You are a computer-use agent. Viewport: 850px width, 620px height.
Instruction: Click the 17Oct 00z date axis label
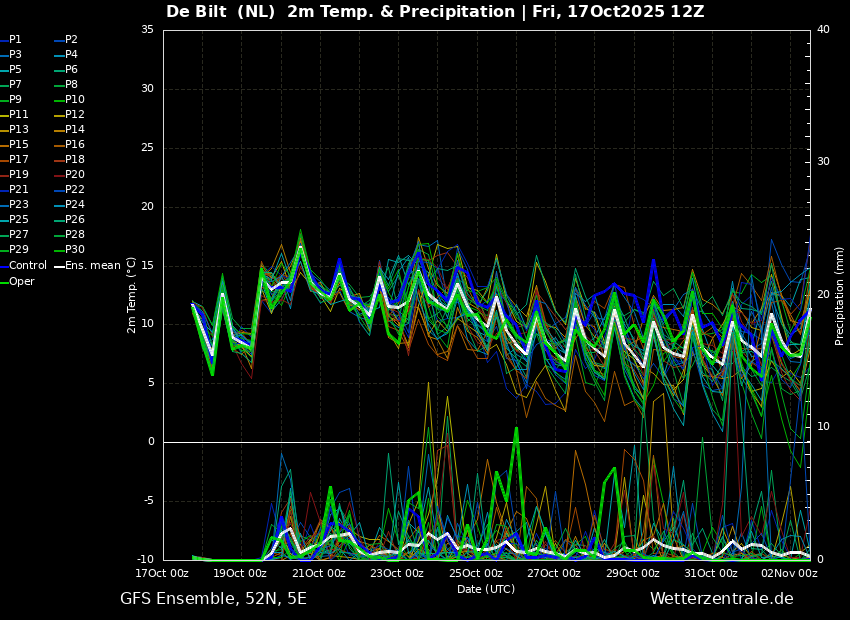click(x=162, y=573)
